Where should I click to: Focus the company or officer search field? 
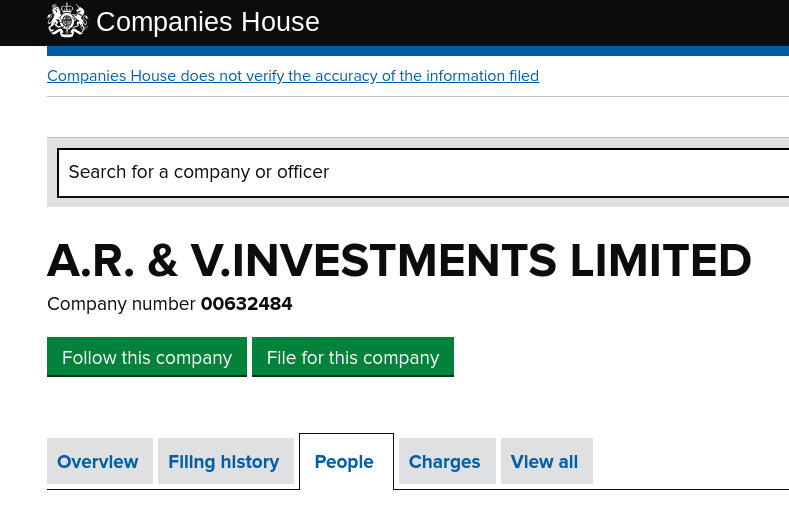click(420, 172)
